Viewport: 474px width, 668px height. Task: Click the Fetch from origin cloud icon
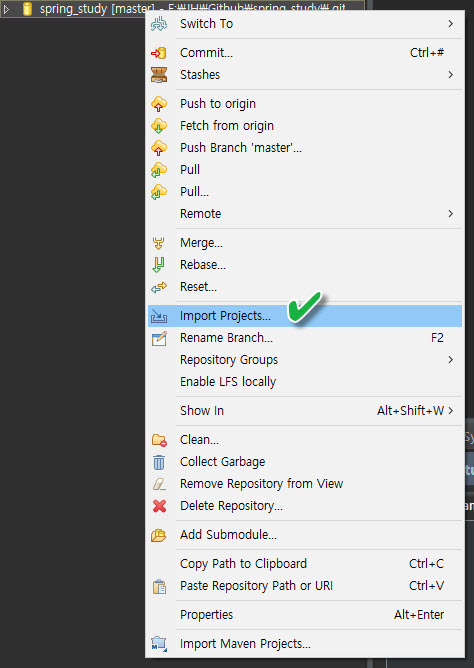[x=159, y=126]
